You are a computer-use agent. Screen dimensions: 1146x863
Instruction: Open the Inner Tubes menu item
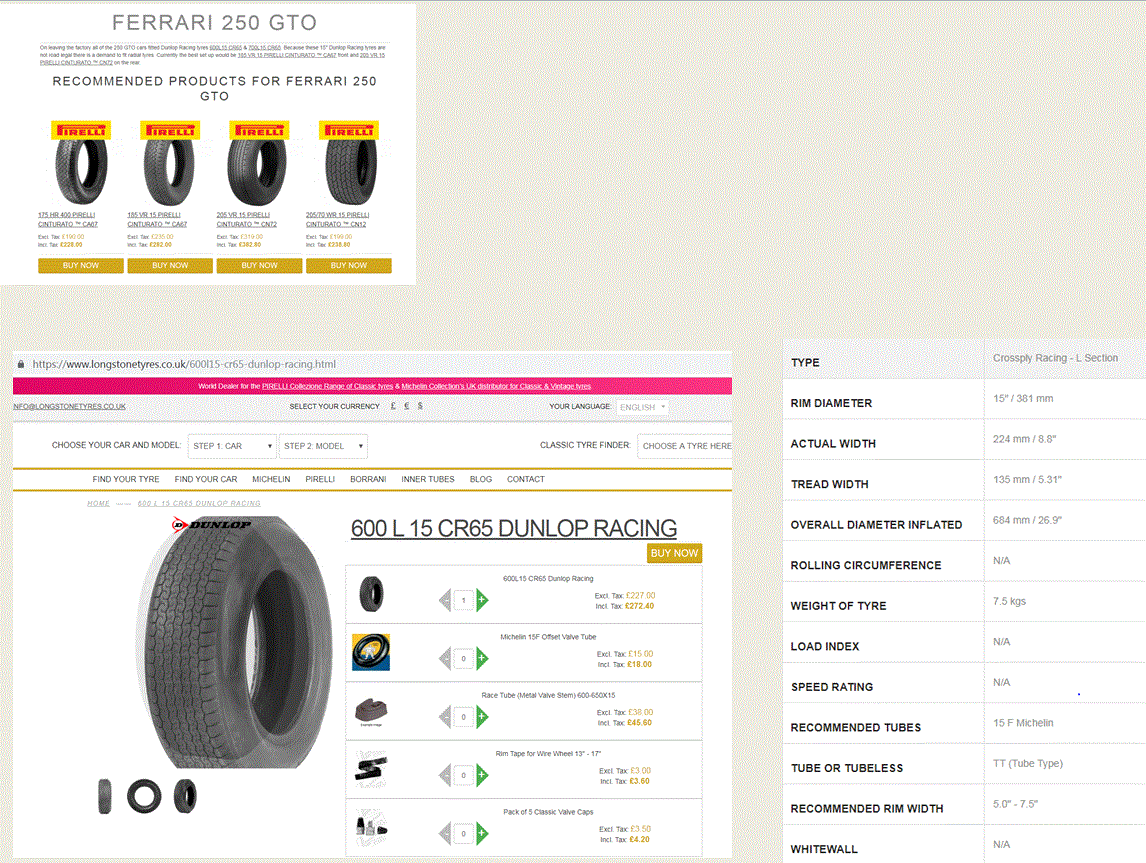tap(428, 479)
